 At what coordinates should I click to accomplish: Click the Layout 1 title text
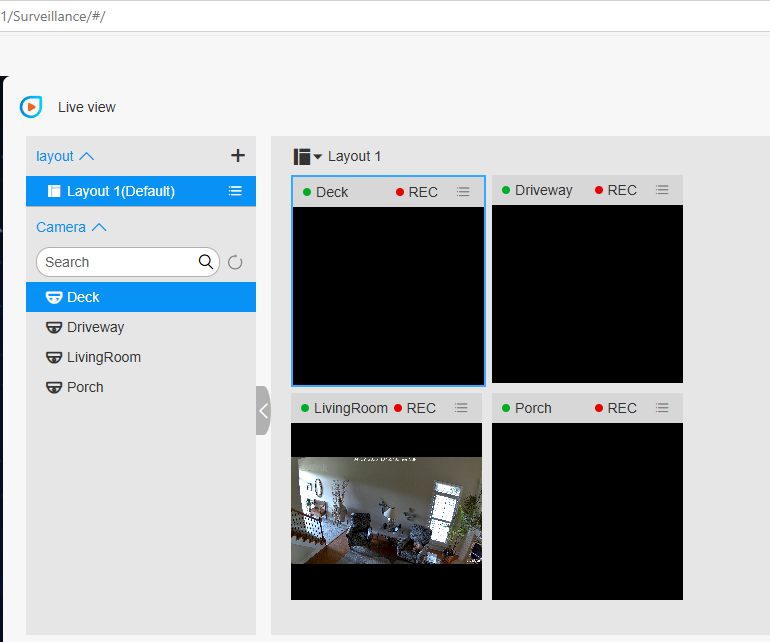[354, 156]
